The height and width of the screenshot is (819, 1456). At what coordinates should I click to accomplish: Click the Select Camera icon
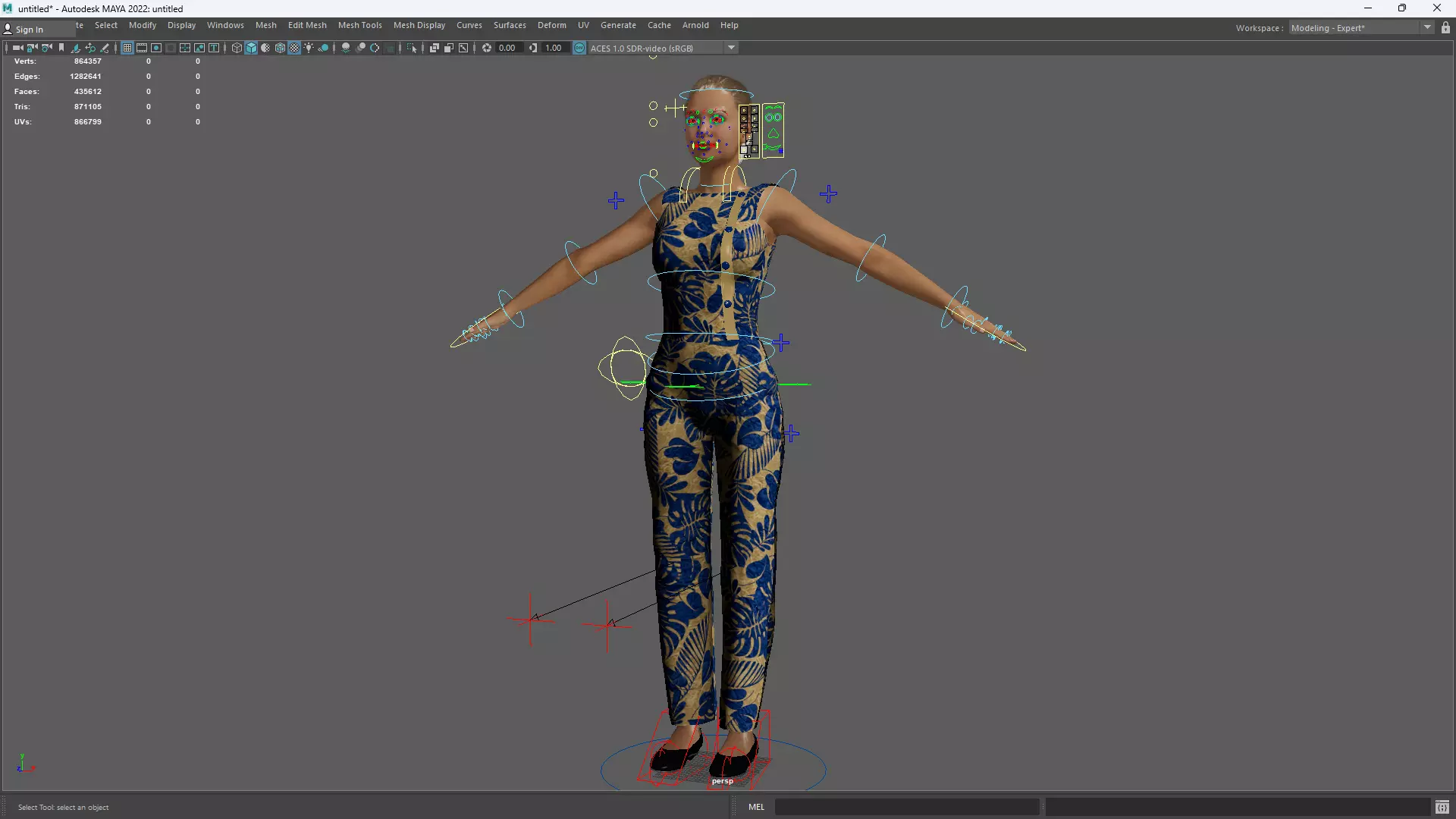point(17,48)
